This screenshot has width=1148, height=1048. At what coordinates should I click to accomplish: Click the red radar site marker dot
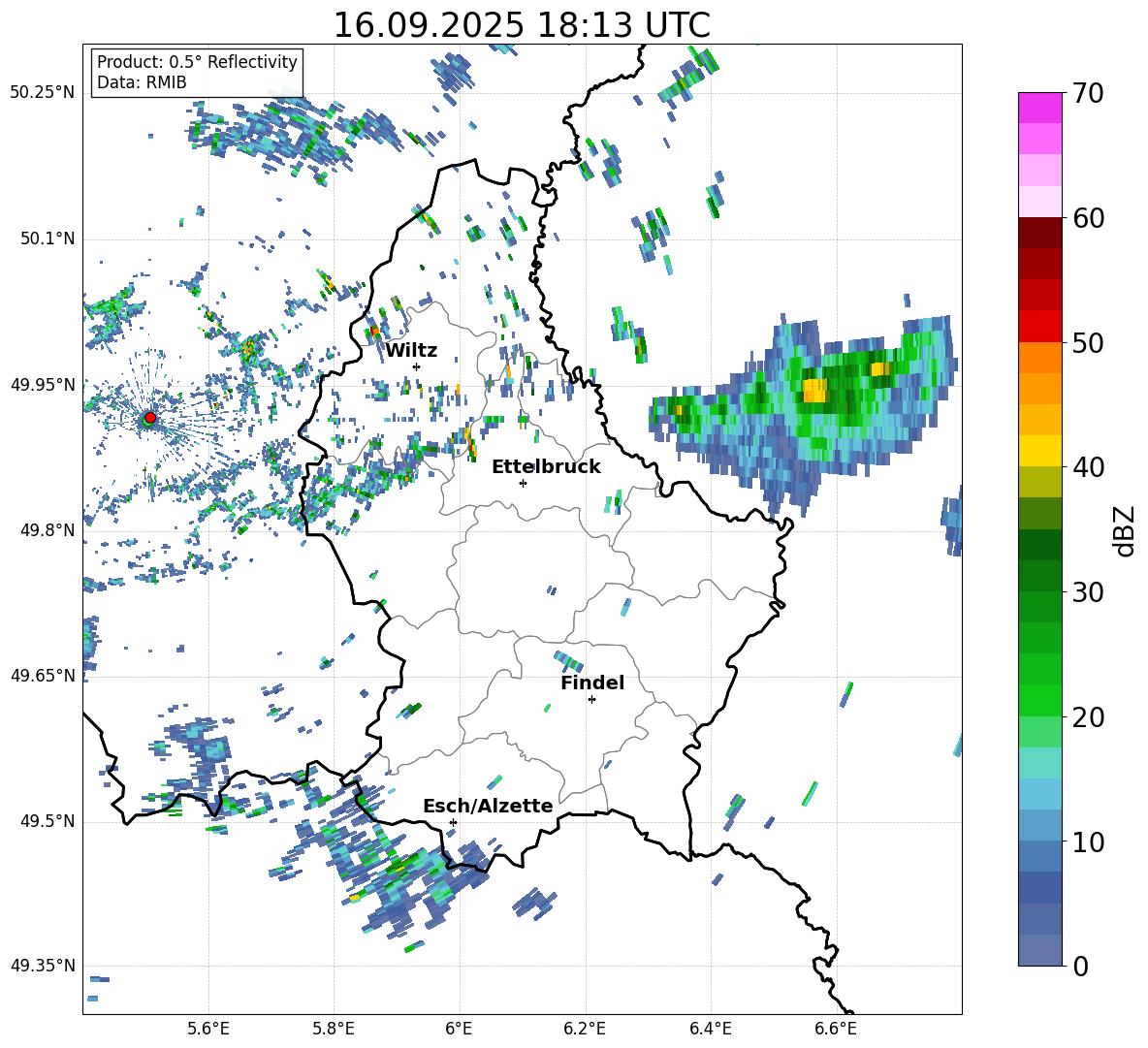click(150, 417)
